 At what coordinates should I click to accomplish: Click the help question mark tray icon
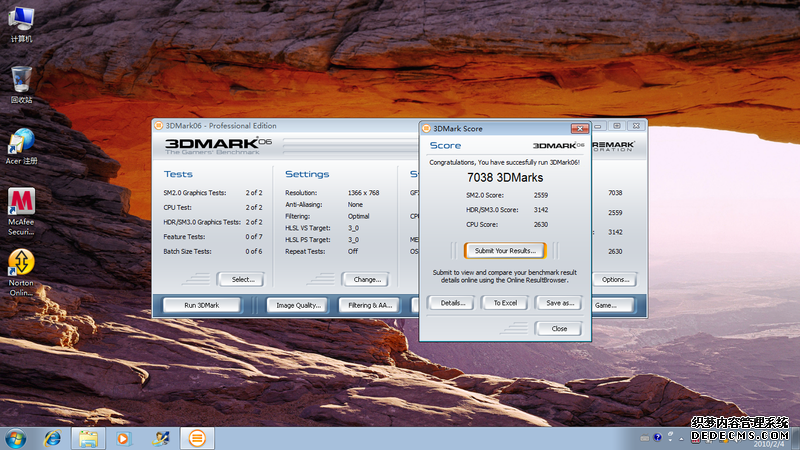click(x=658, y=437)
